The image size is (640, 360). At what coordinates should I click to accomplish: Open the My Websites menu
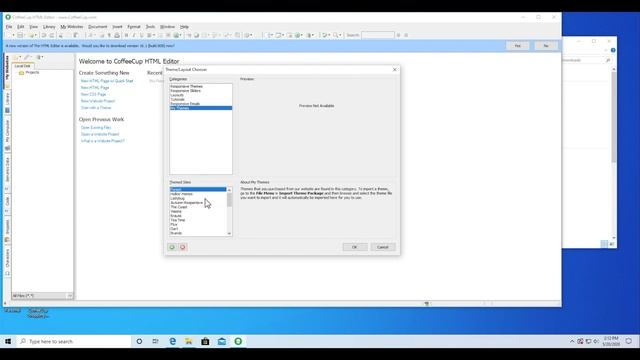[72, 27]
